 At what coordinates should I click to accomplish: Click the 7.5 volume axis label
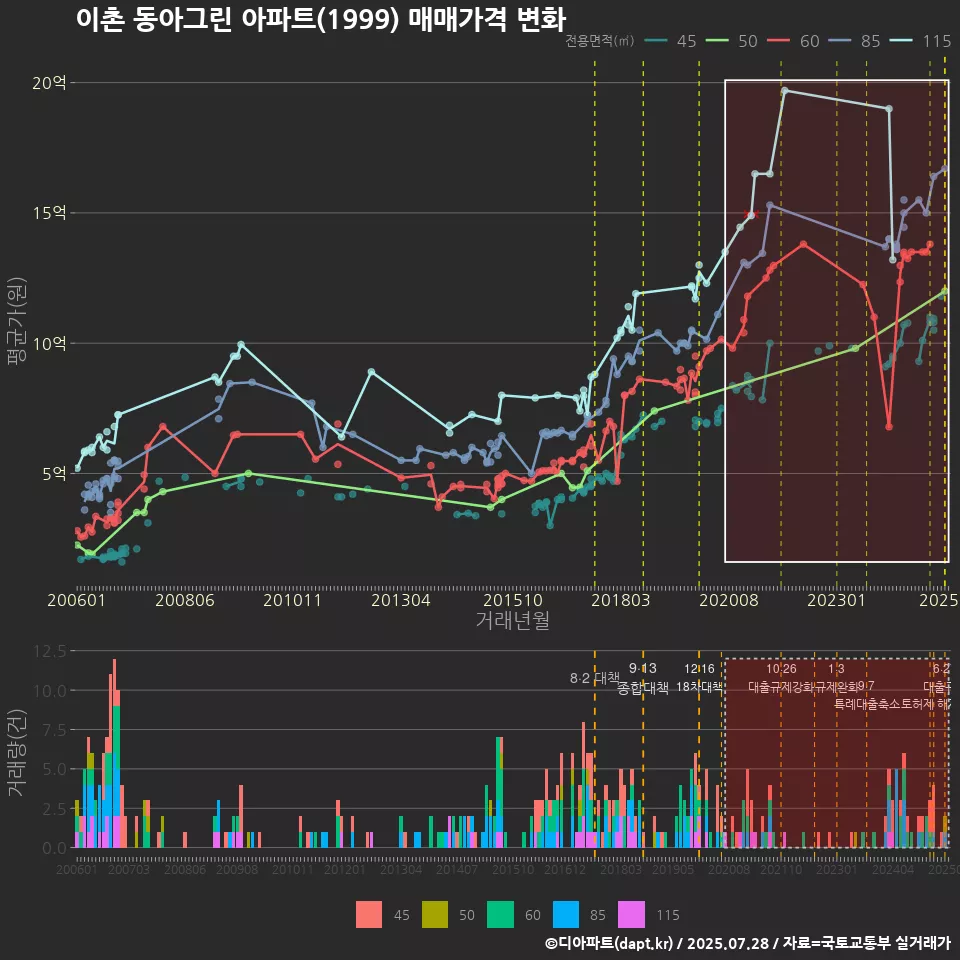55,730
